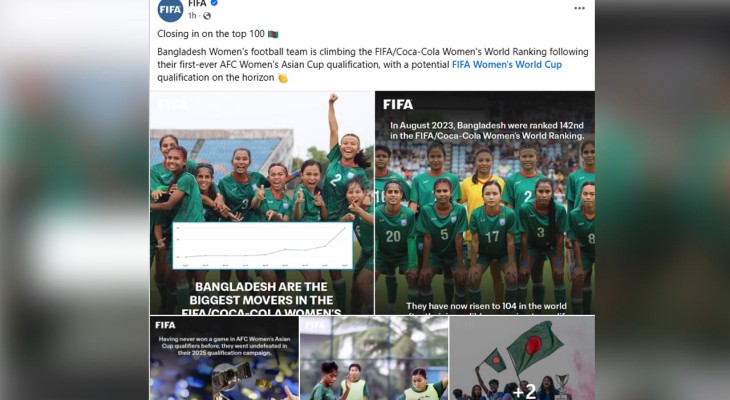Open the FIFA page profile picture

coord(170,10)
